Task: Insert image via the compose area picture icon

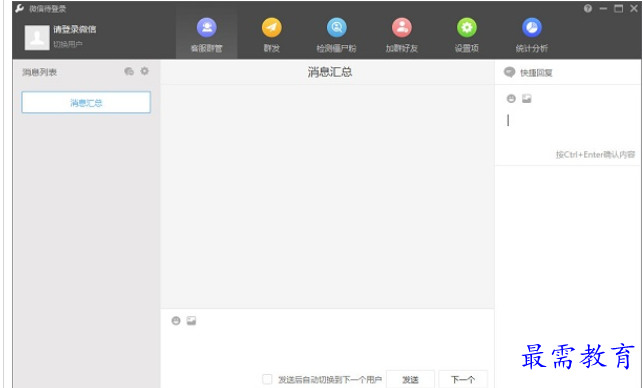Action: click(x=191, y=321)
